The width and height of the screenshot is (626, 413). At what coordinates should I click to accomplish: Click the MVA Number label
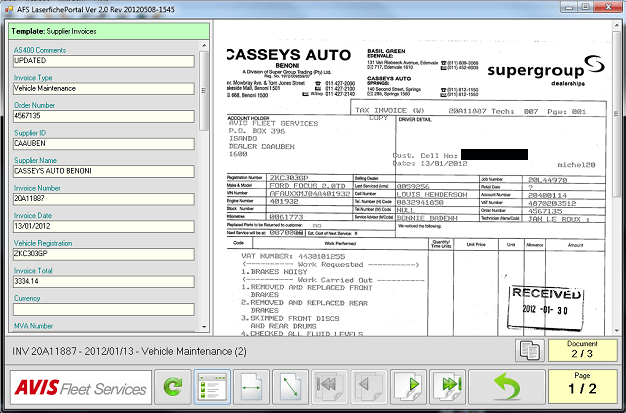point(33,326)
